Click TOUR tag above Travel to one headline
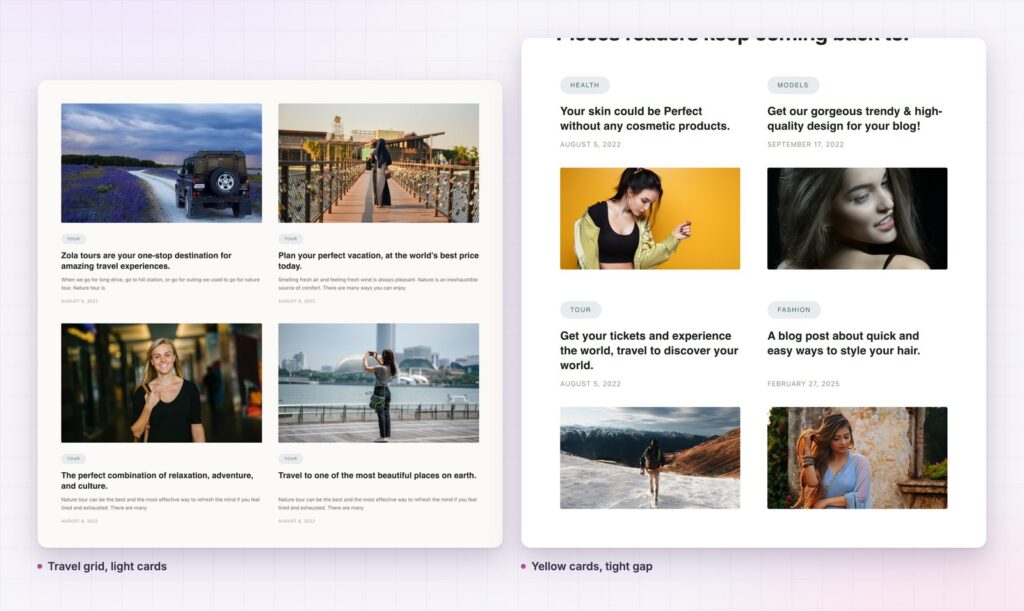The image size is (1024, 611). (x=291, y=459)
